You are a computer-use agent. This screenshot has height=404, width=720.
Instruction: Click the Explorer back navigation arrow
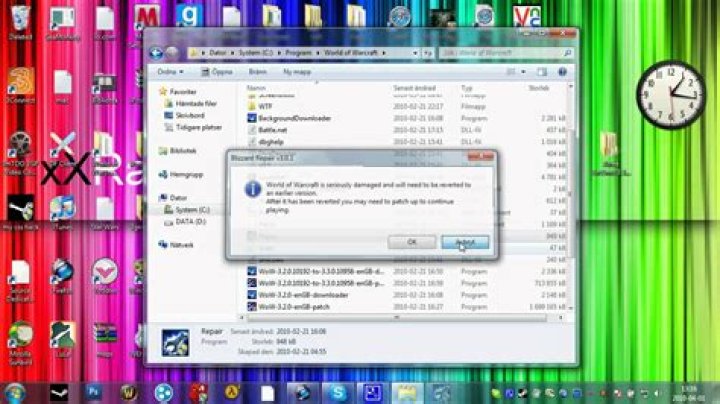(x=158, y=53)
